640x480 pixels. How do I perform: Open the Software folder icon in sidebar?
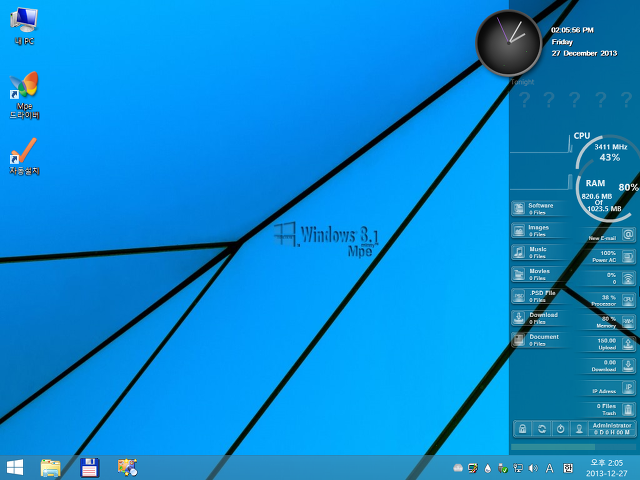519,208
